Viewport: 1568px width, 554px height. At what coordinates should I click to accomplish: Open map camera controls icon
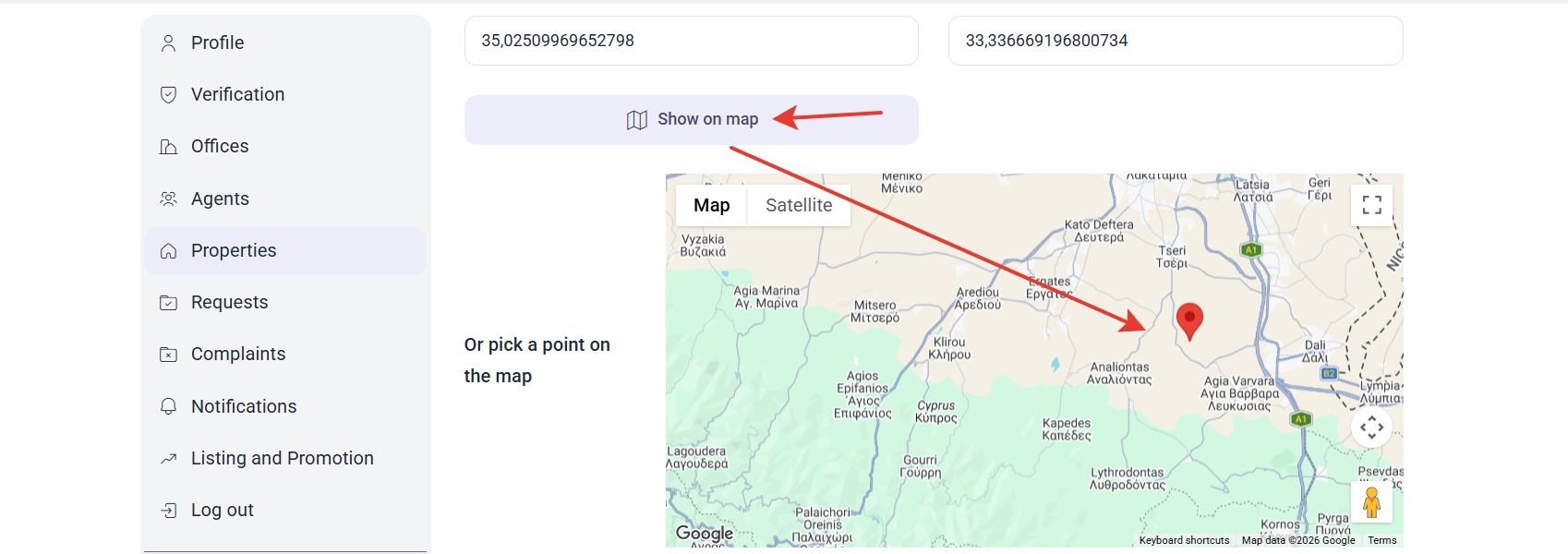1372,427
